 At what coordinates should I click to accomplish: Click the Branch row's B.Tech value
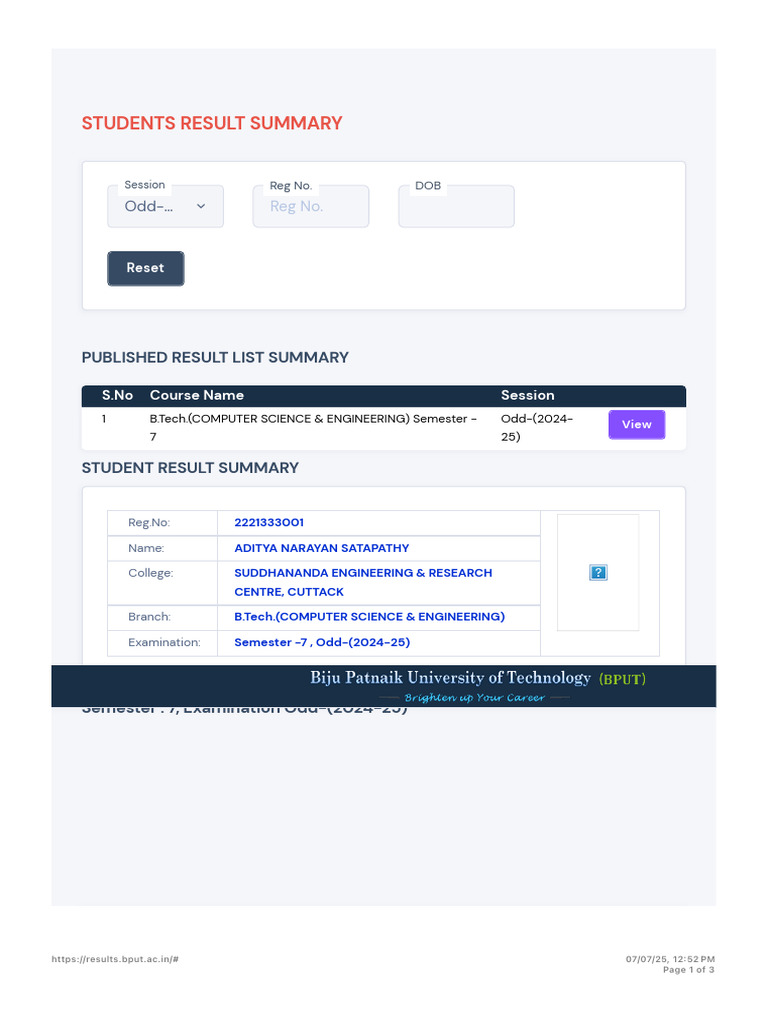tap(369, 617)
